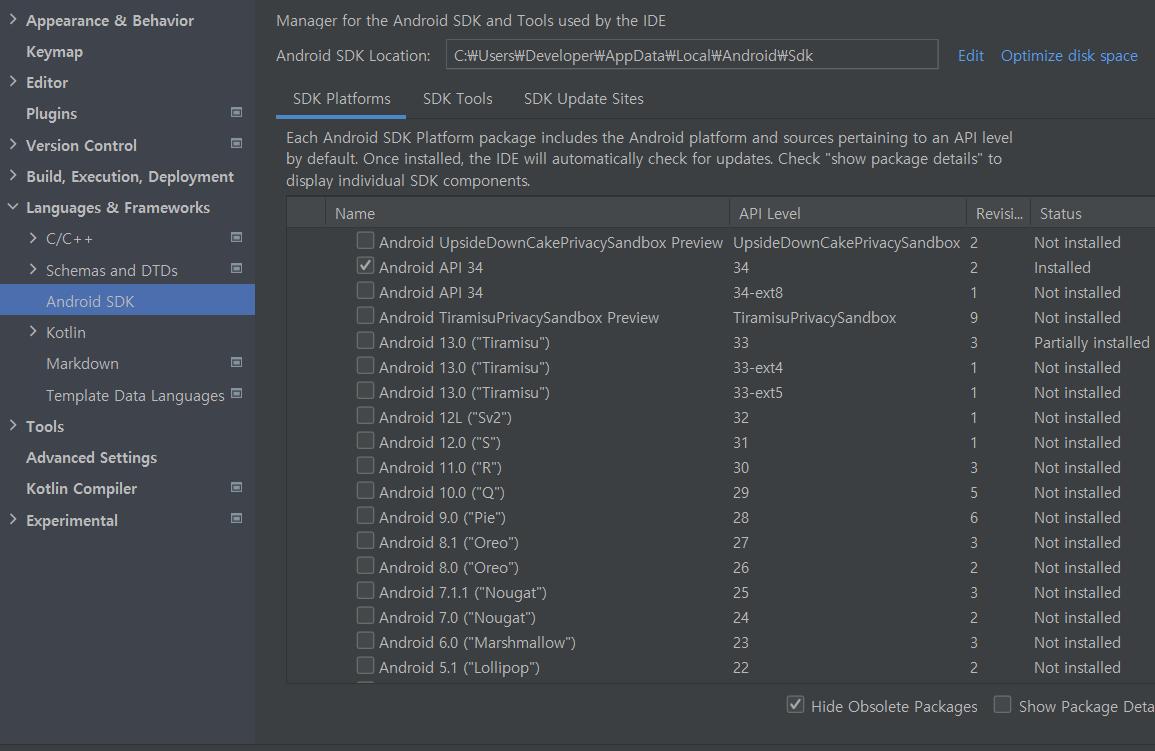Check Android 9.0 Pie checkbox
Image resolution: width=1155 pixels, height=751 pixels.
(365, 516)
